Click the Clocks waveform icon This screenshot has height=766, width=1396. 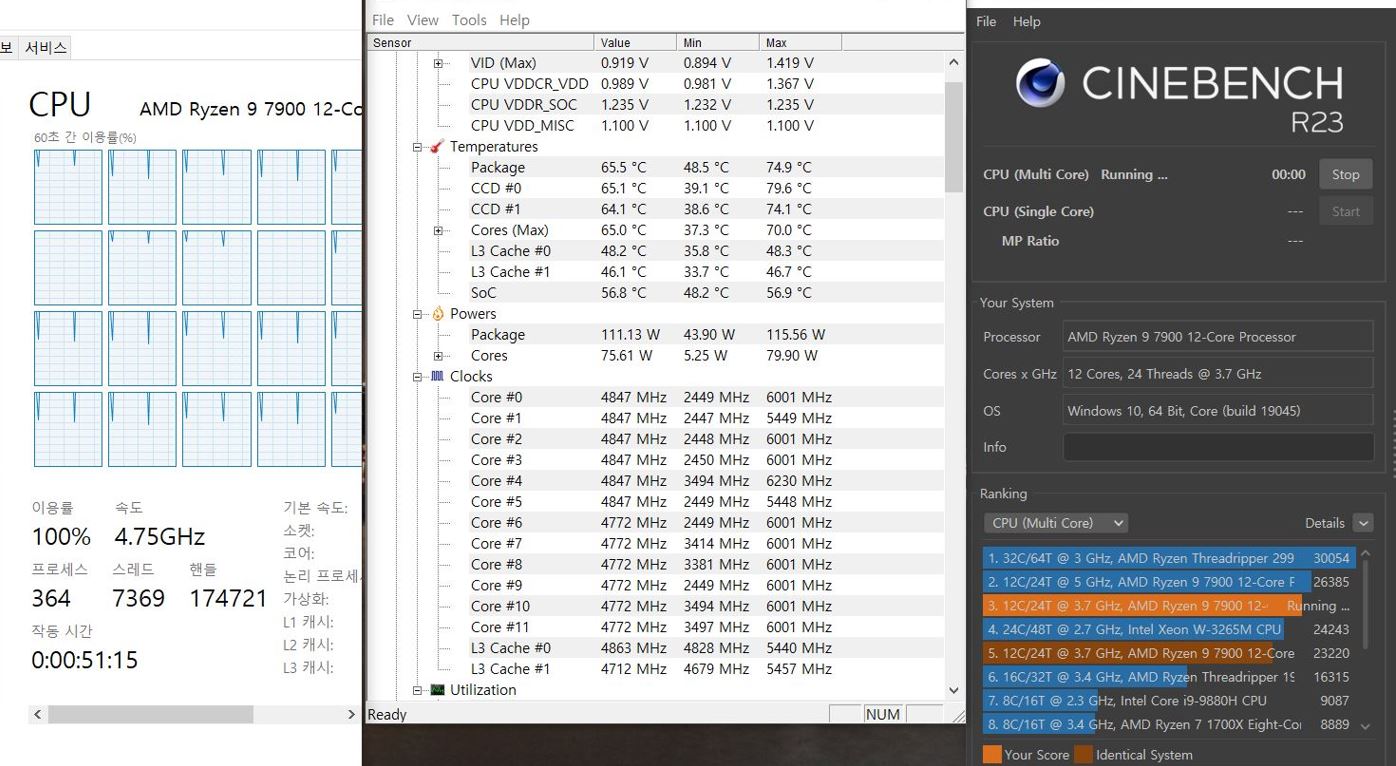[437, 377]
